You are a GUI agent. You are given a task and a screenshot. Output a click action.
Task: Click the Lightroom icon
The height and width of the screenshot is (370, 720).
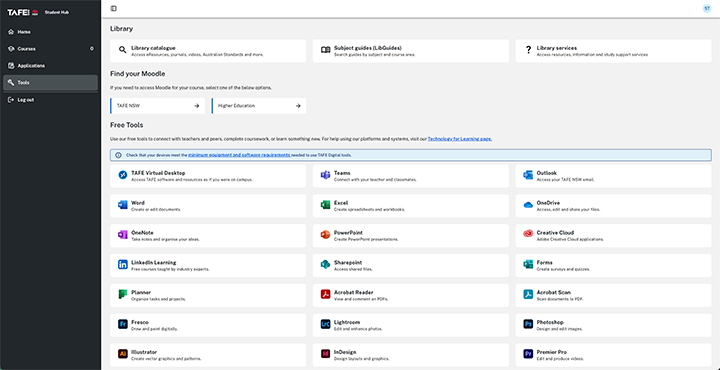pos(326,324)
